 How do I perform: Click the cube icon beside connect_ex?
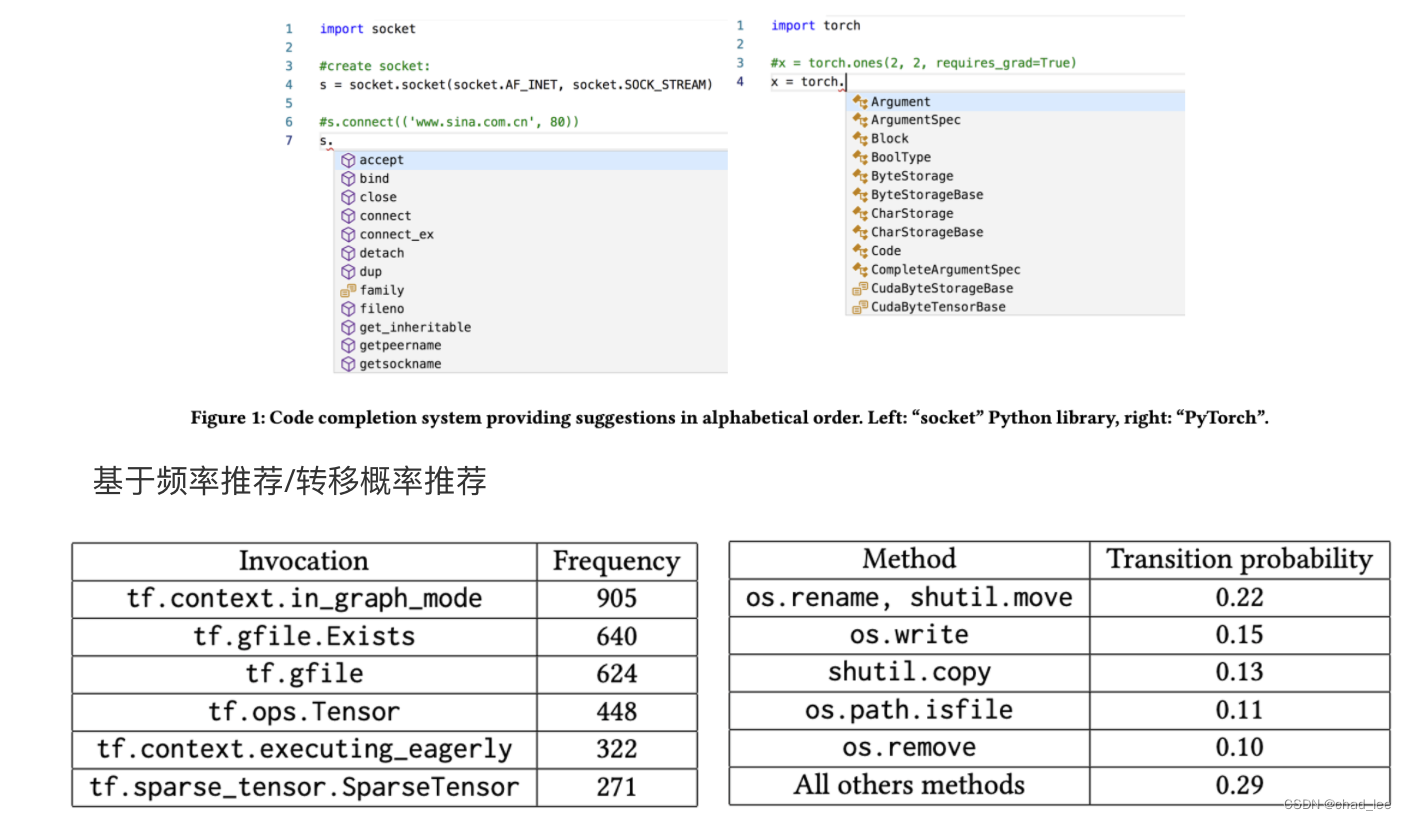[x=348, y=234]
